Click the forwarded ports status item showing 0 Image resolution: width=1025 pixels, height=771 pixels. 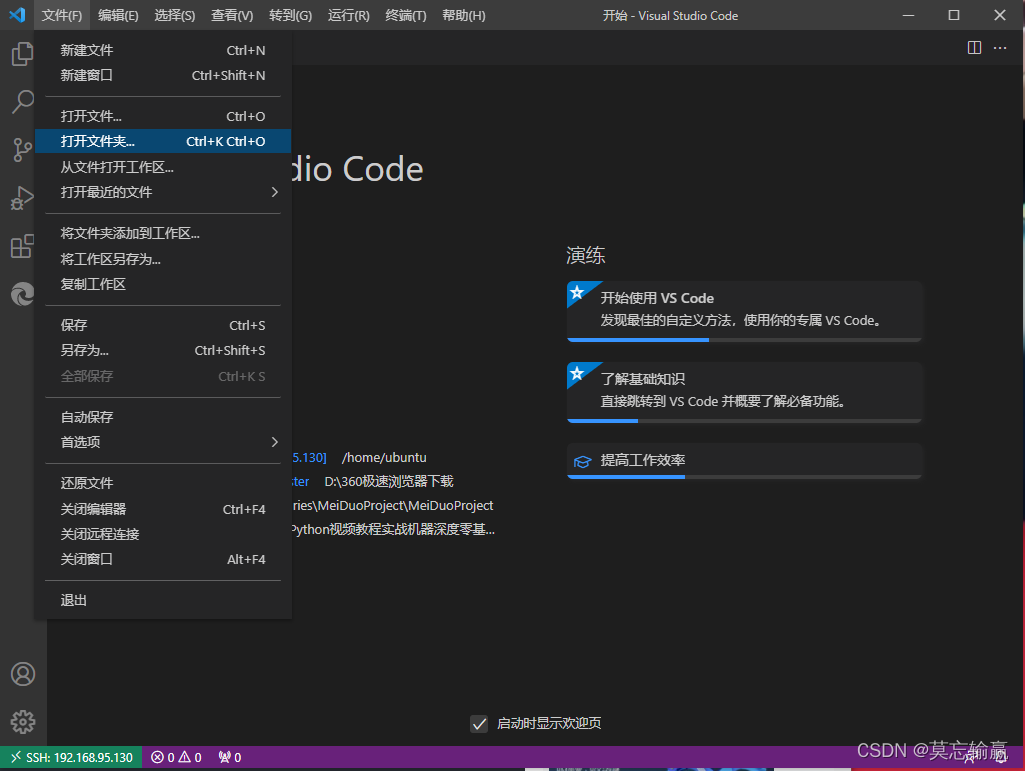[x=229, y=757]
